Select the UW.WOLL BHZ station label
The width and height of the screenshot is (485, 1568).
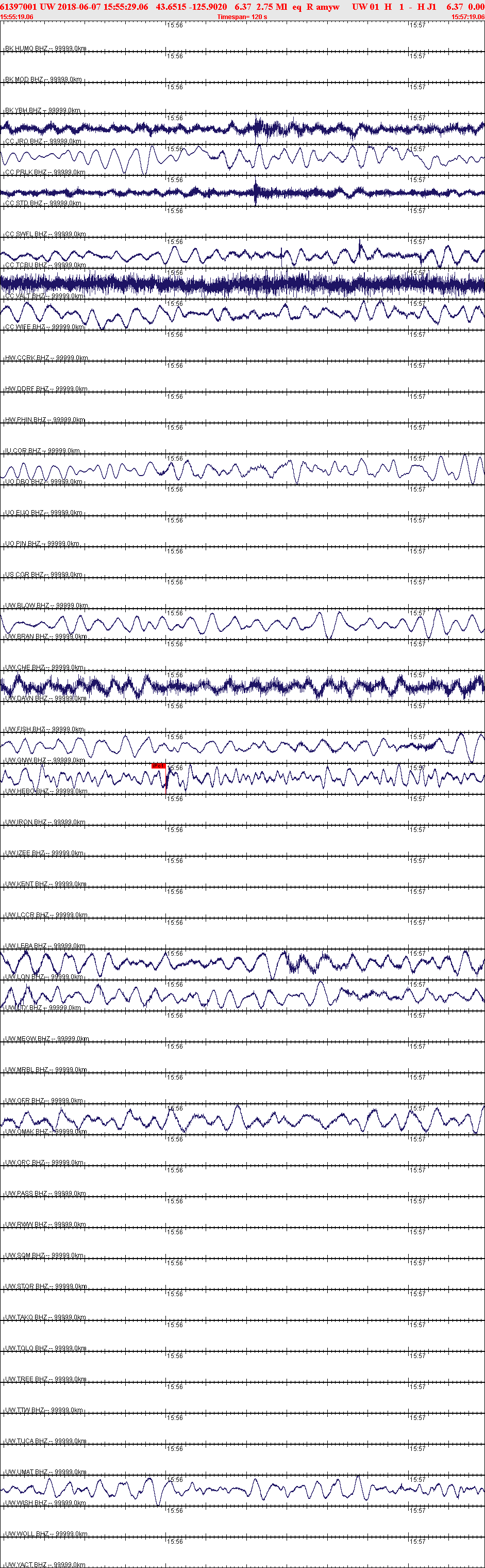coord(46,1534)
